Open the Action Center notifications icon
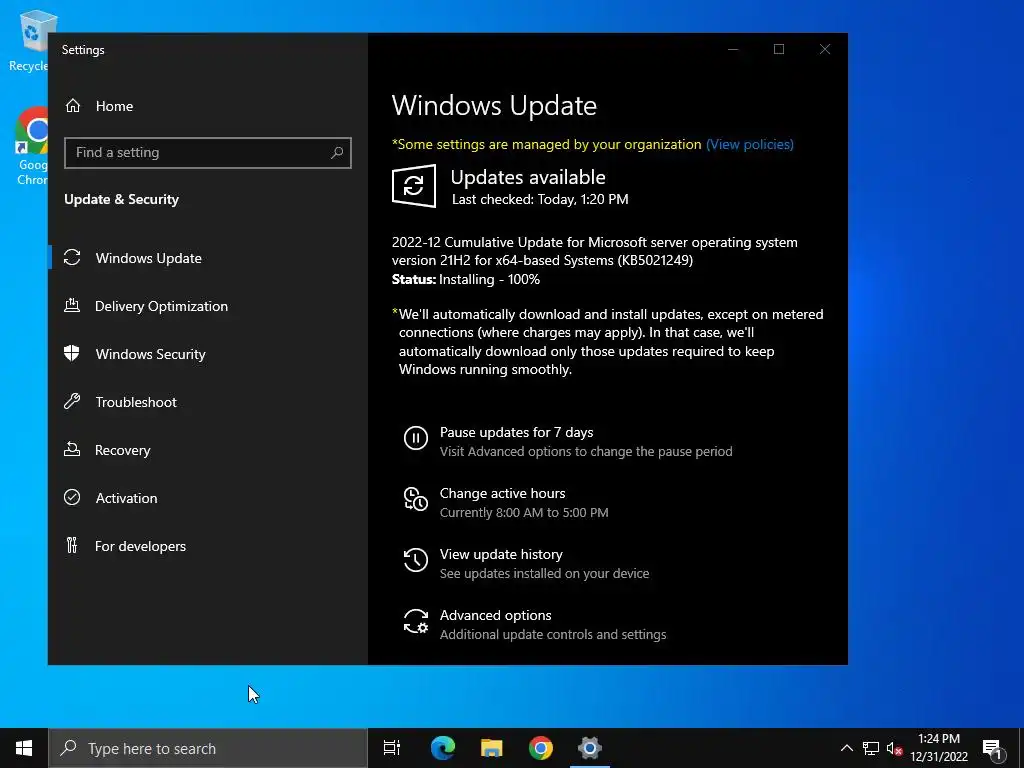 (993, 749)
